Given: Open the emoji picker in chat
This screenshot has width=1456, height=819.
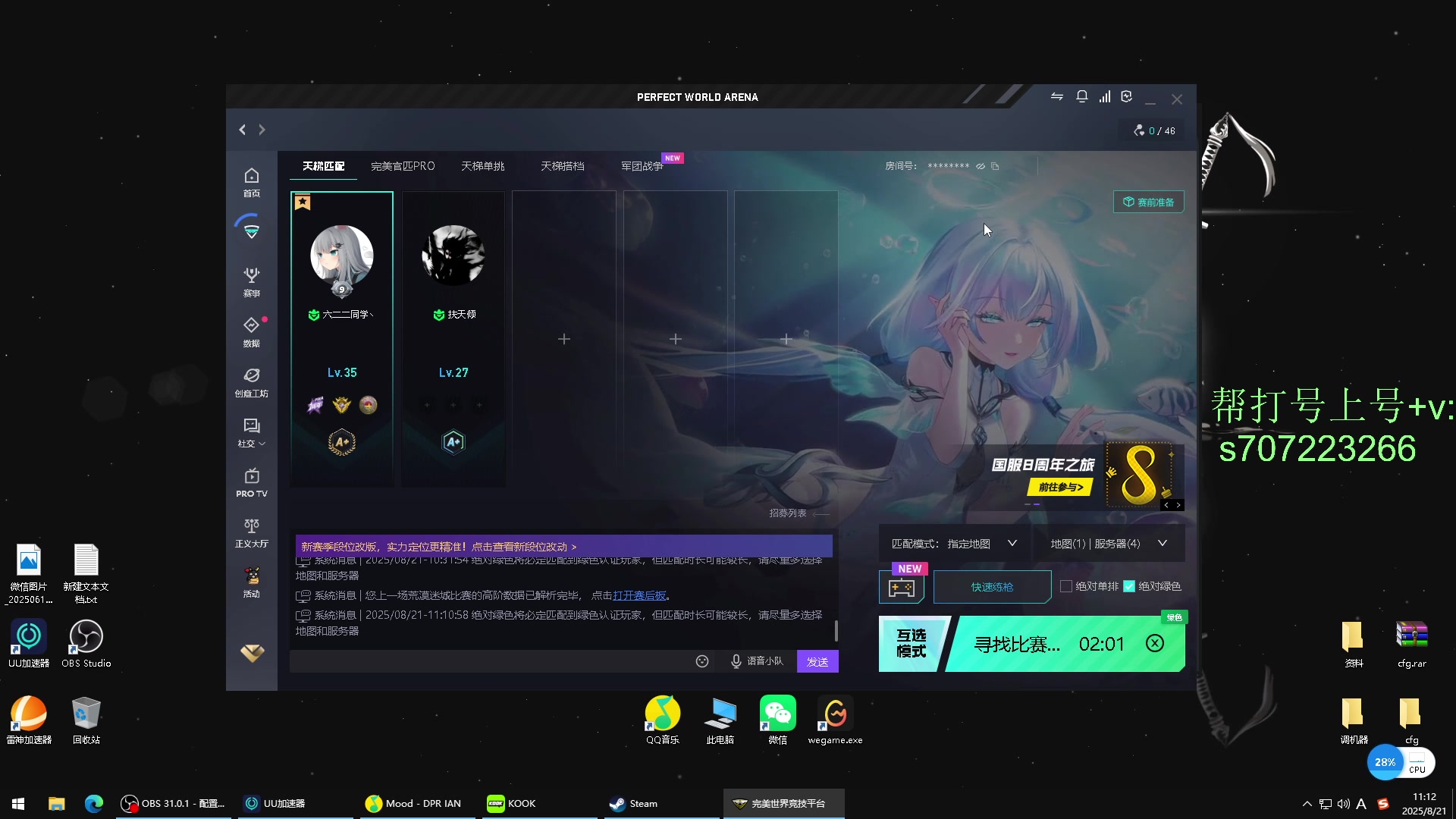Looking at the screenshot, I should click(702, 661).
